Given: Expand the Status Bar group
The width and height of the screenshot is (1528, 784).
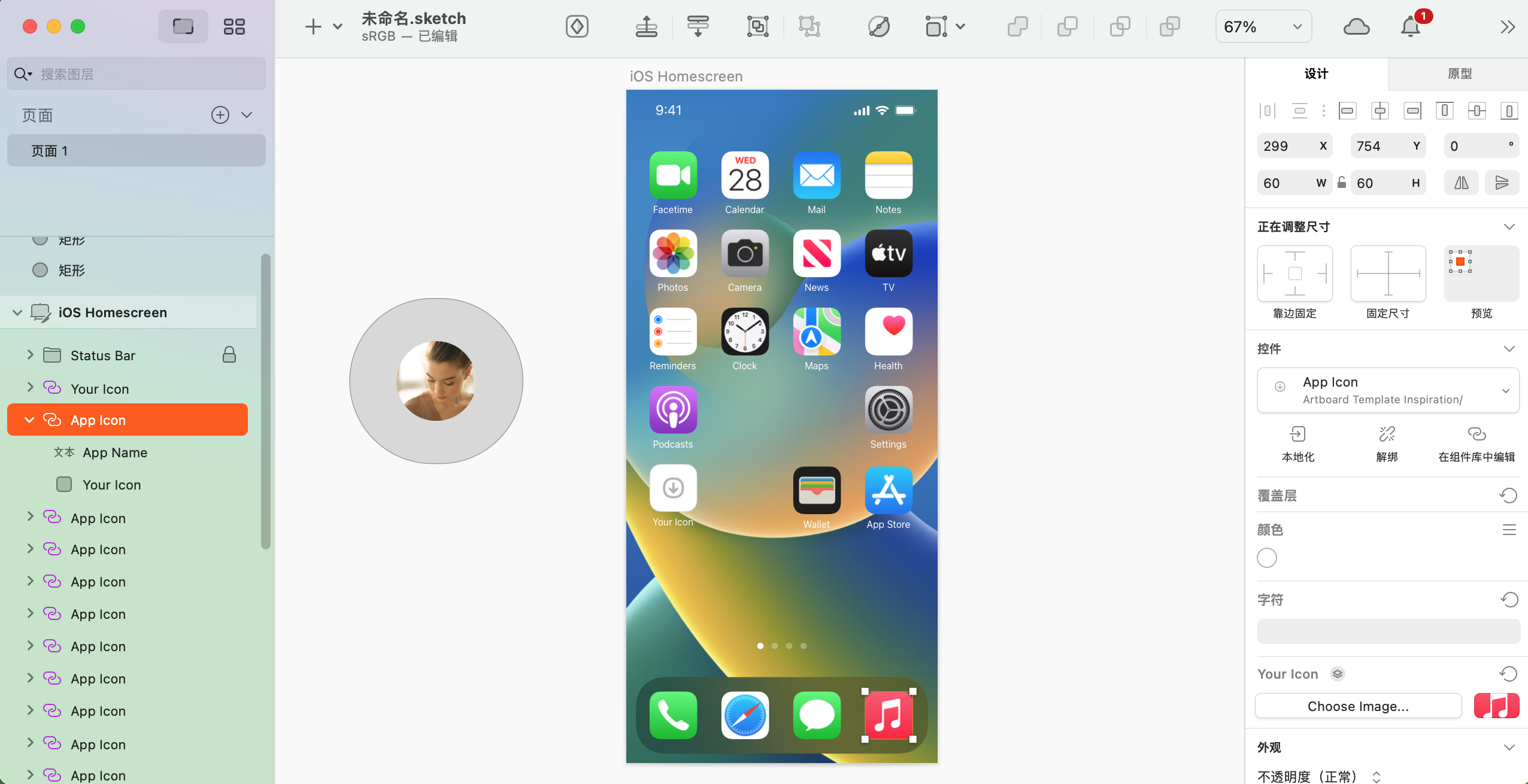Looking at the screenshot, I should tap(30, 354).
